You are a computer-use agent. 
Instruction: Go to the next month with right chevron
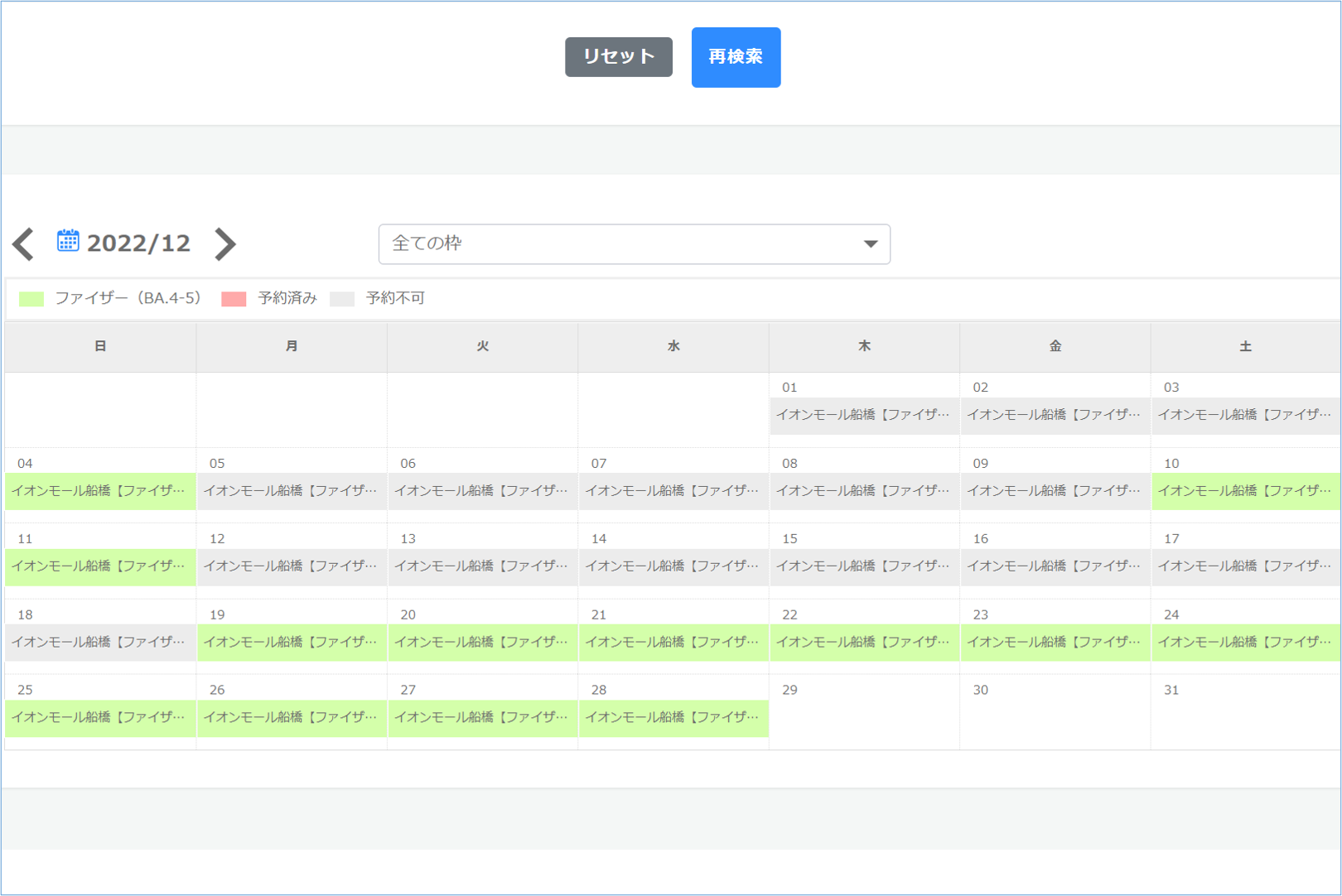coord(225,244)
